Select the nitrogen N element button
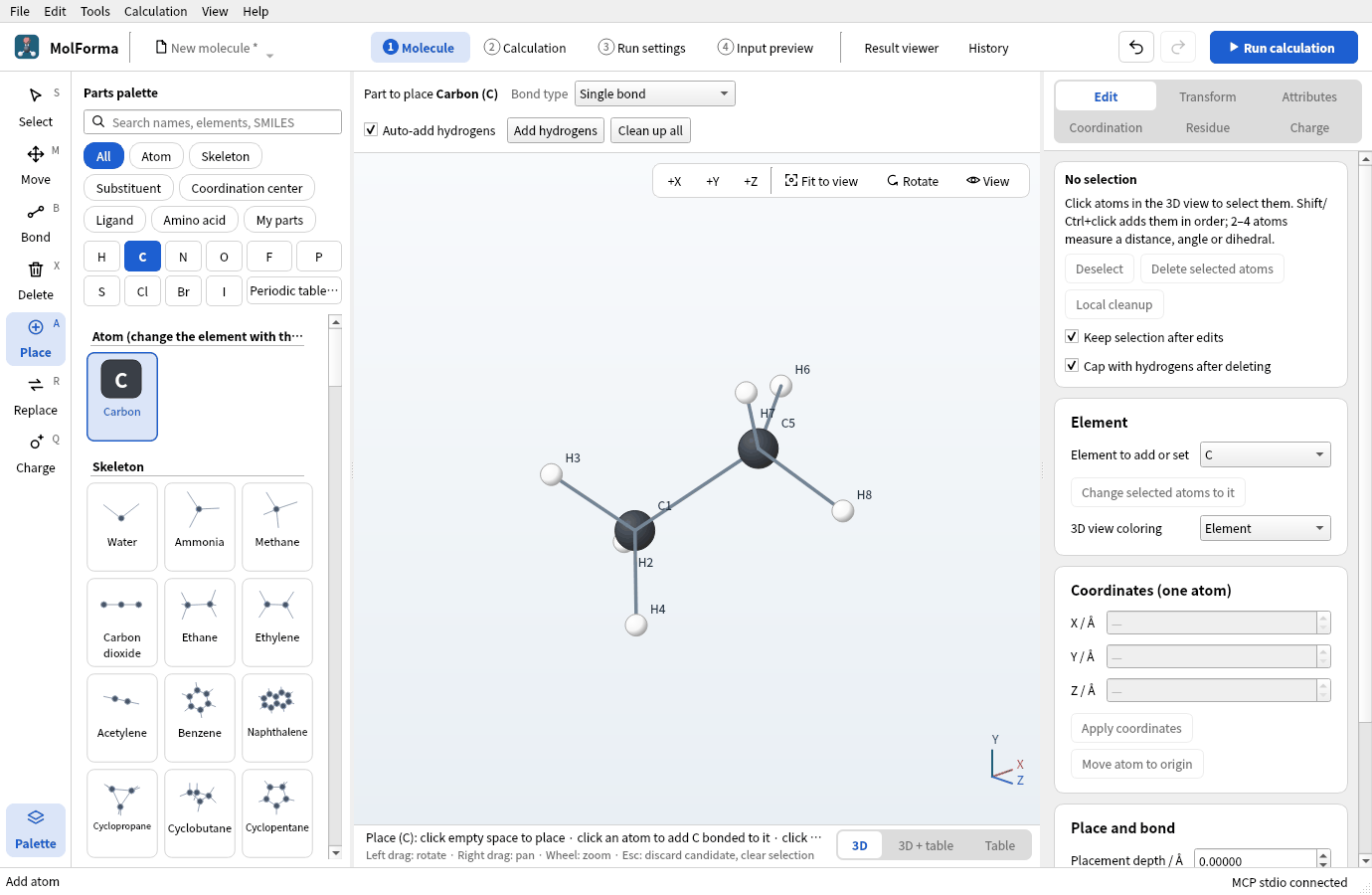The image size is (1372, 895). point(183,257)
